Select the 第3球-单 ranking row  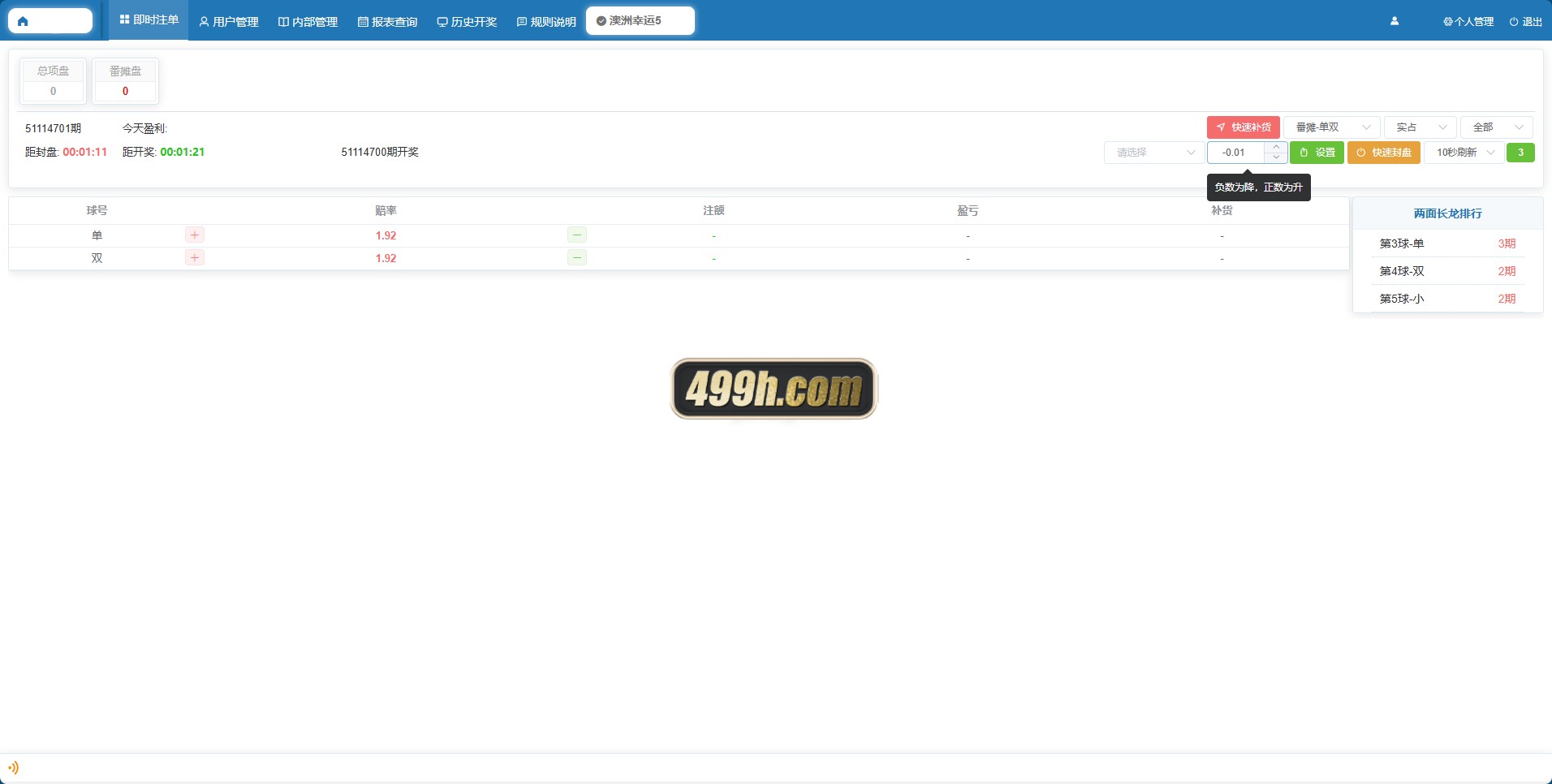click(x=1447, y=243)
